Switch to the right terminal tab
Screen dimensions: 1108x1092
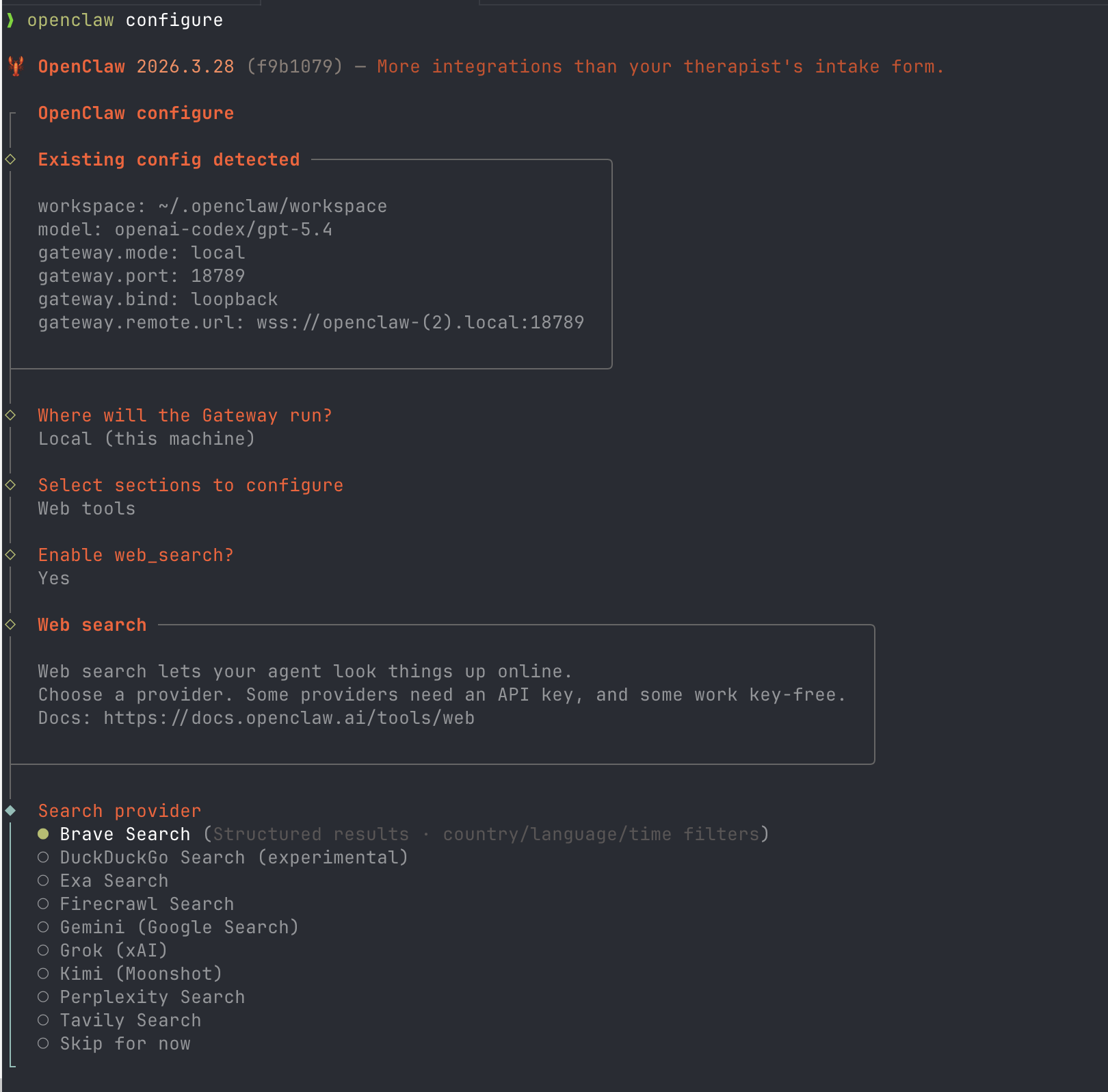[x=793, y=5]
